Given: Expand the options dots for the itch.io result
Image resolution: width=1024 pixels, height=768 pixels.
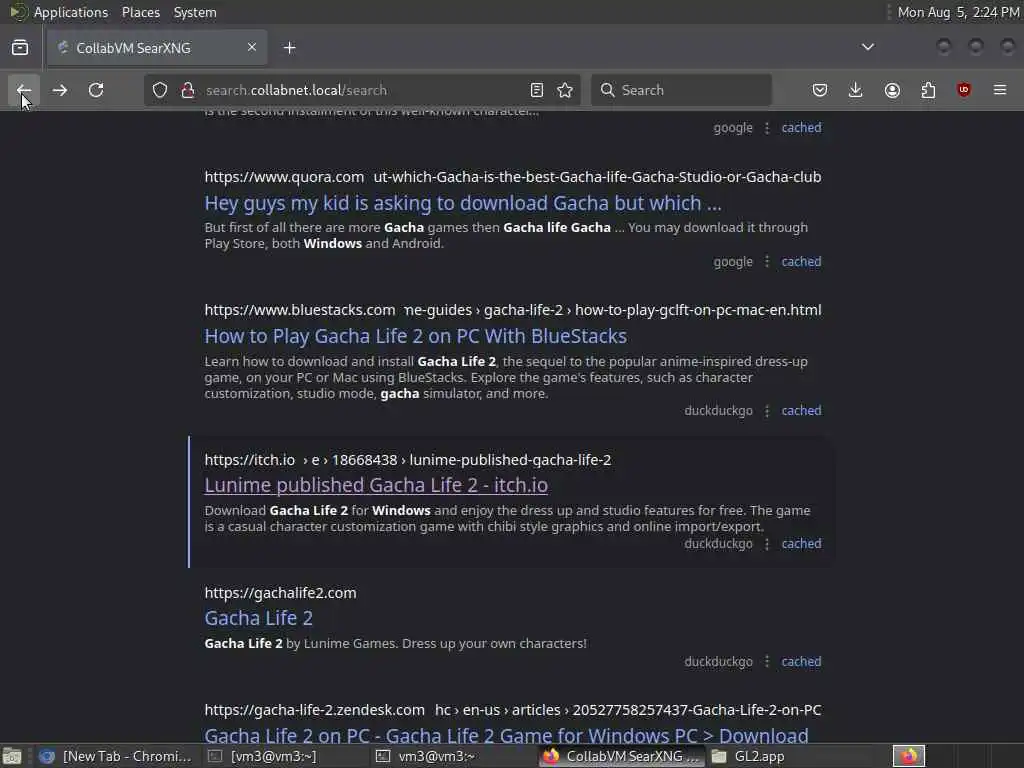Looking at the screenshot, I should 767,544.
